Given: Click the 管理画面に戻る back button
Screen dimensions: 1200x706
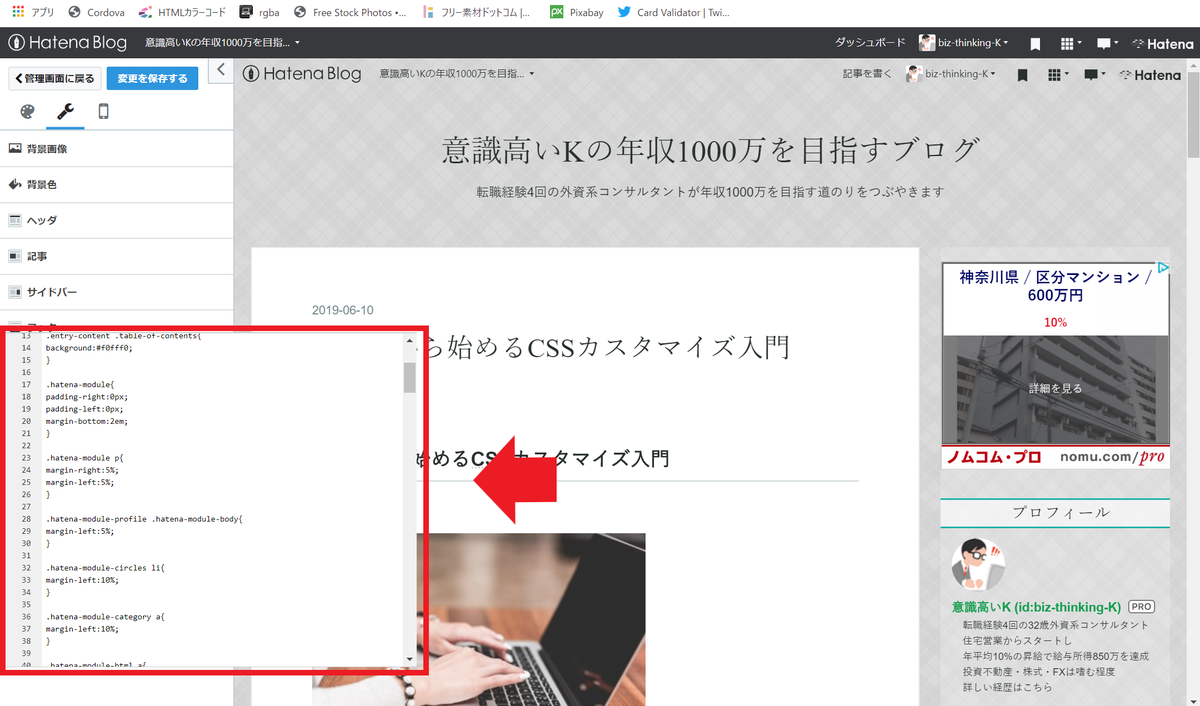Looking at the screenshot, I should click(x=54, y=76).
